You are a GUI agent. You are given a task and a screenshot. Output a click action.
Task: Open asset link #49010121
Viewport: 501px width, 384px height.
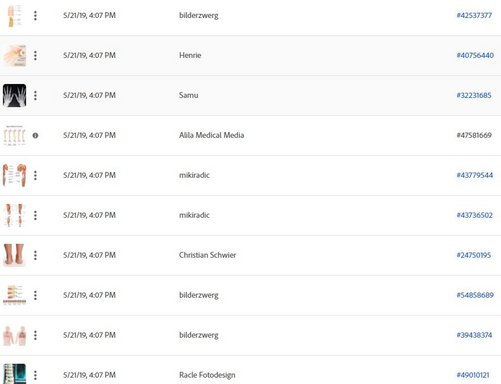[x=473, y=375]
